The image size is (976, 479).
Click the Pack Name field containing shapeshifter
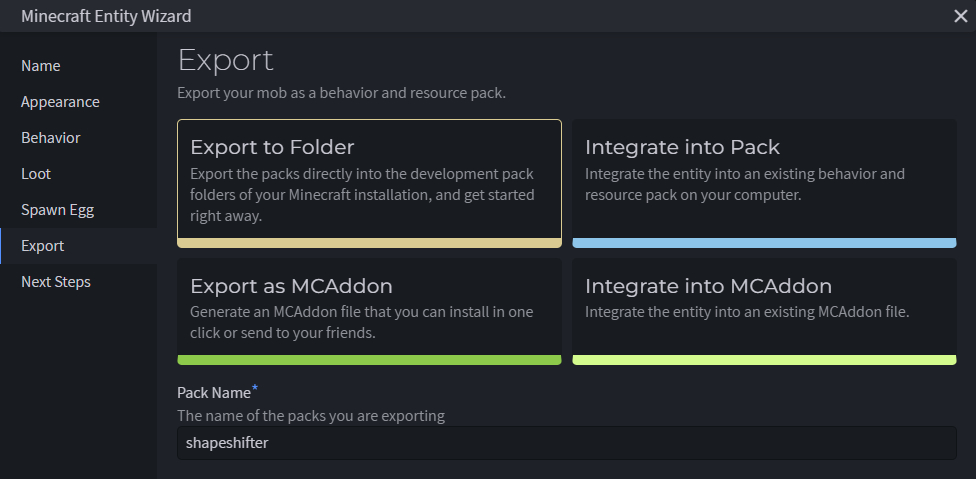(x=566, y=443)
